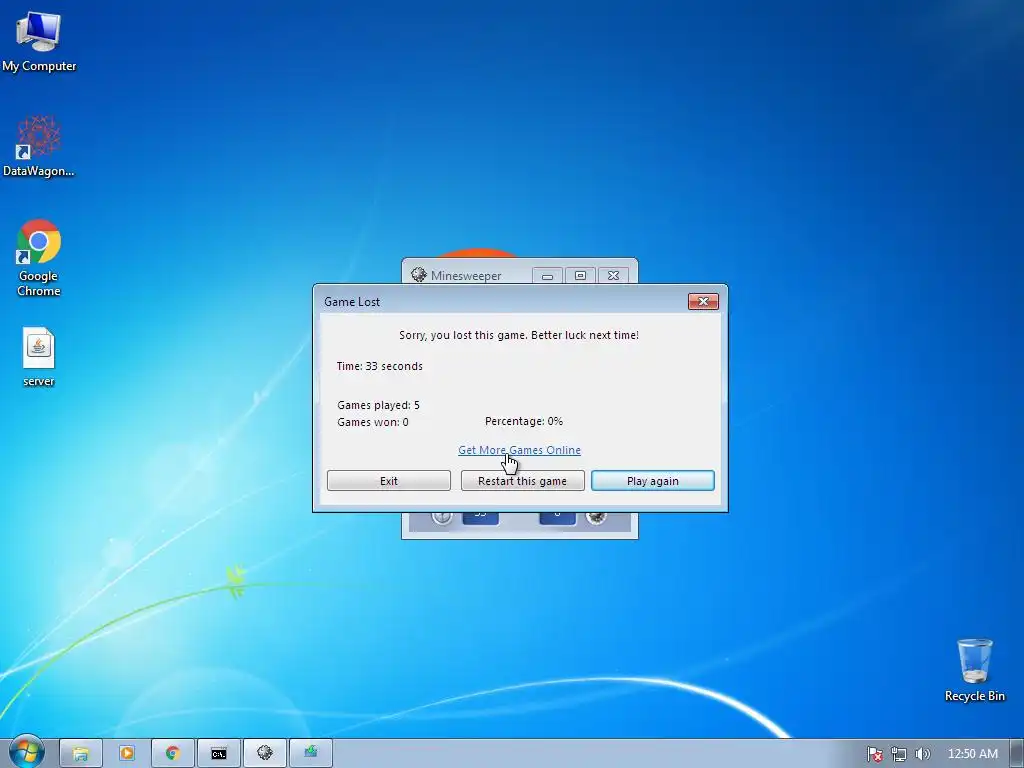Open network status tray icon
The image size is (1024, 768).
[899, 754]
